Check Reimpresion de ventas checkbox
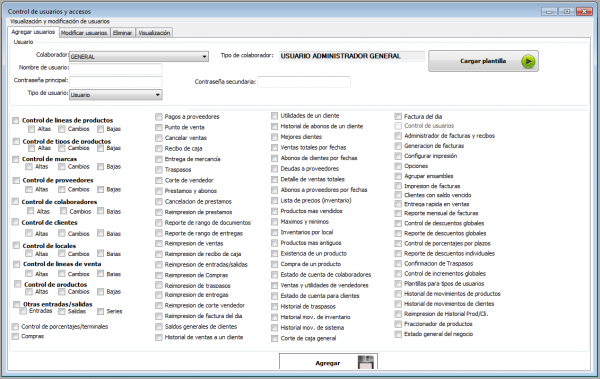The height and width of the screenshot is (379, 600). pyautogui.click(x=158, y=243)
